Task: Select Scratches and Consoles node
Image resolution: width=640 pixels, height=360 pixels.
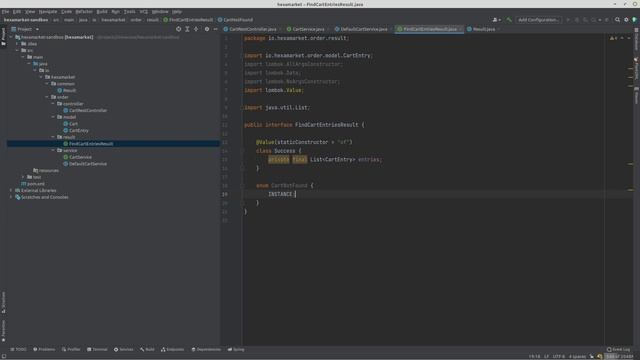Action: click(x=42, y=197)
